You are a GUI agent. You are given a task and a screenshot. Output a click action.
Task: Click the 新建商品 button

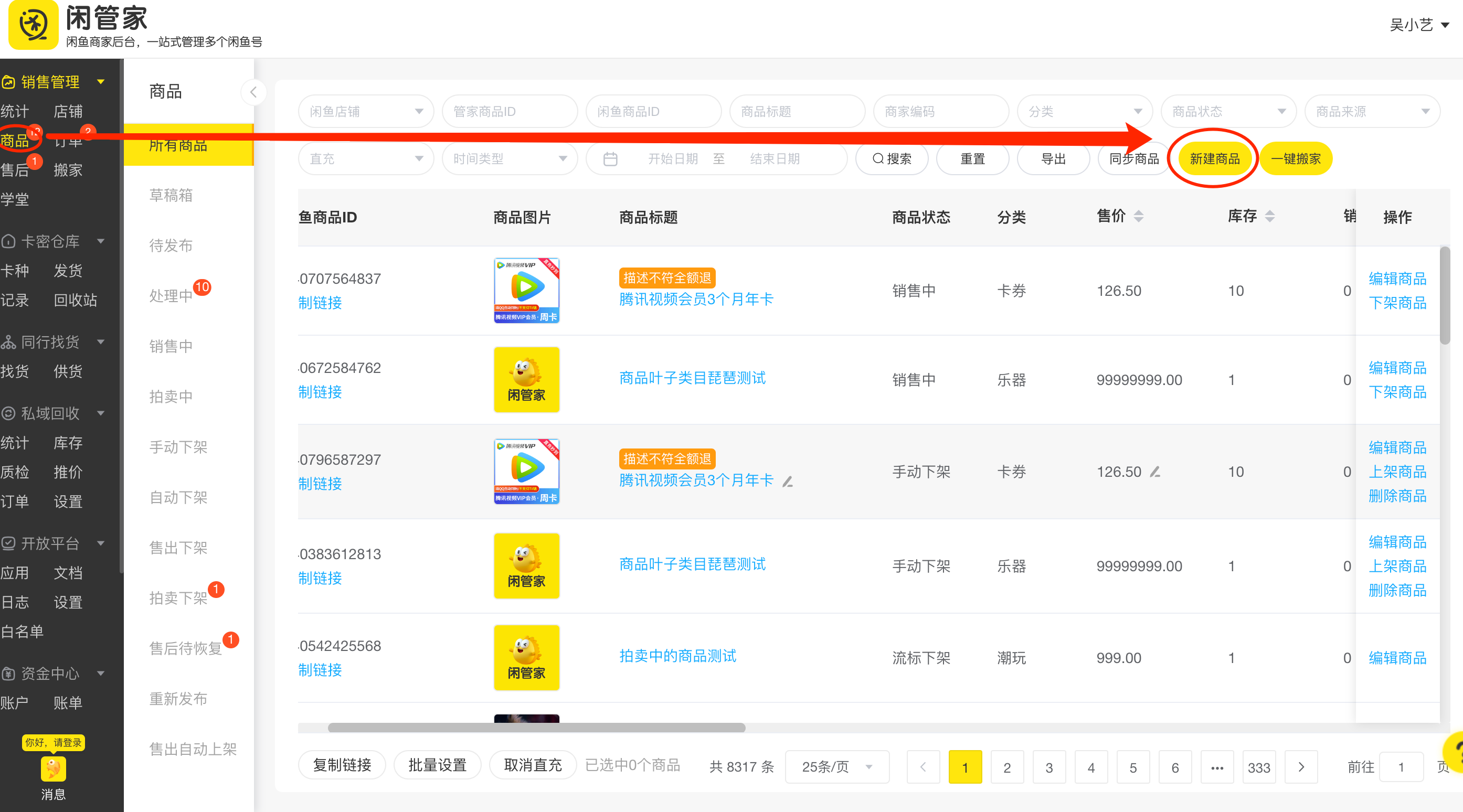(x=1213, y=158)
